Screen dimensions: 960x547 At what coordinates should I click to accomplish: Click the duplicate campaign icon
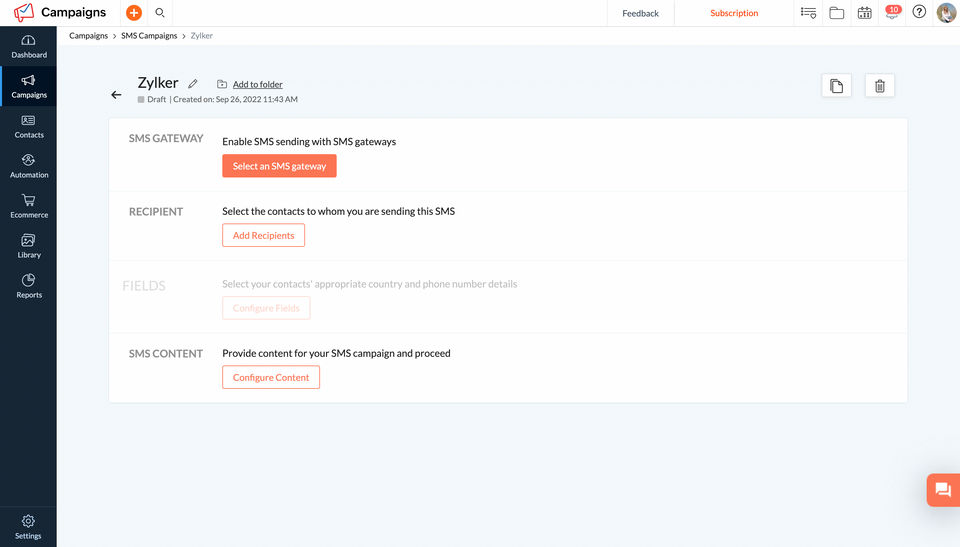pyautogui.click(x=836, y=86)
